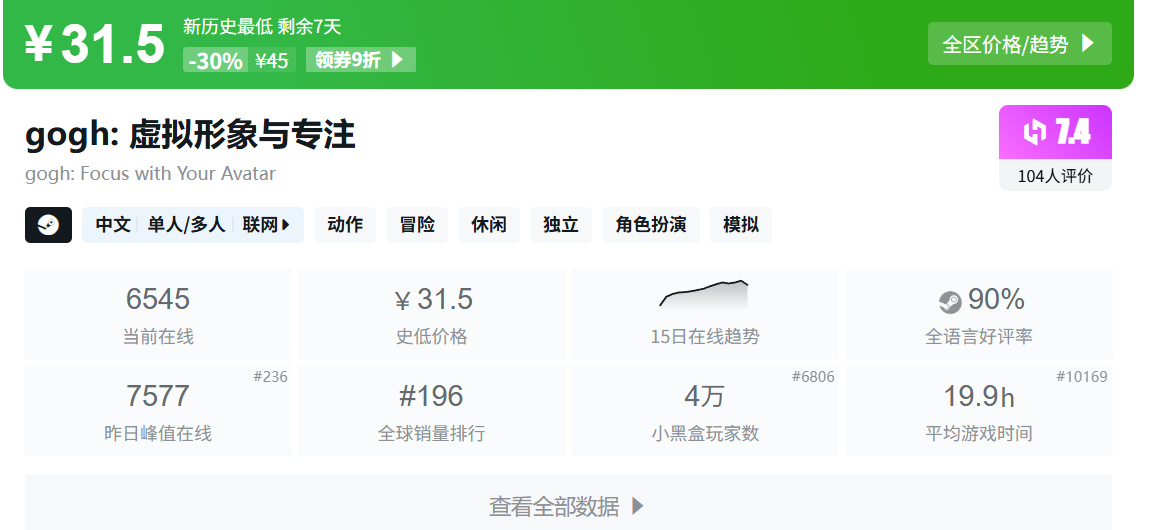Click the 15日在线趋势 chart thumbnail

(704, 294)
